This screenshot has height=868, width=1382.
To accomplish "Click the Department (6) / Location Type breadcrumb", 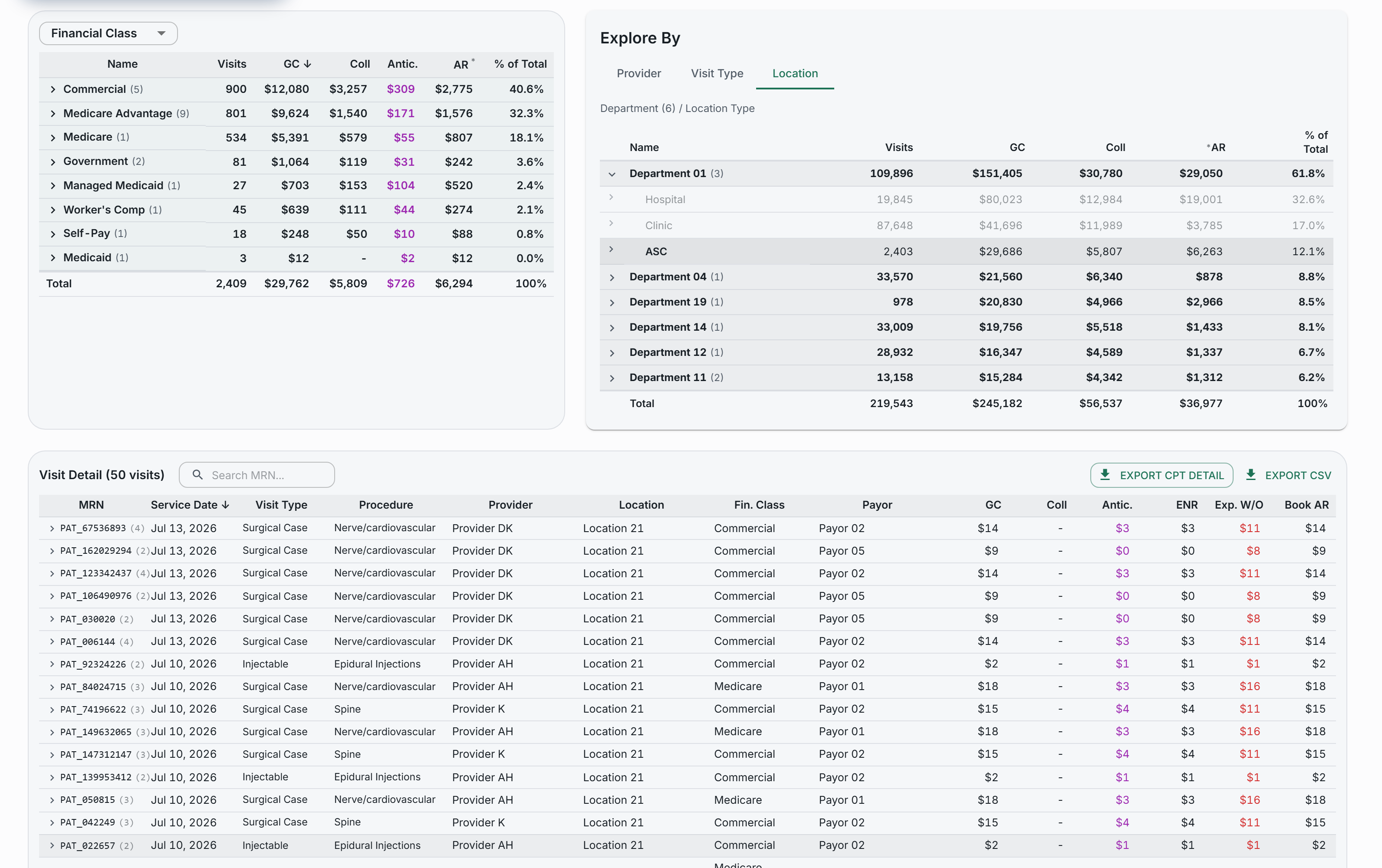I will [677, 108].
